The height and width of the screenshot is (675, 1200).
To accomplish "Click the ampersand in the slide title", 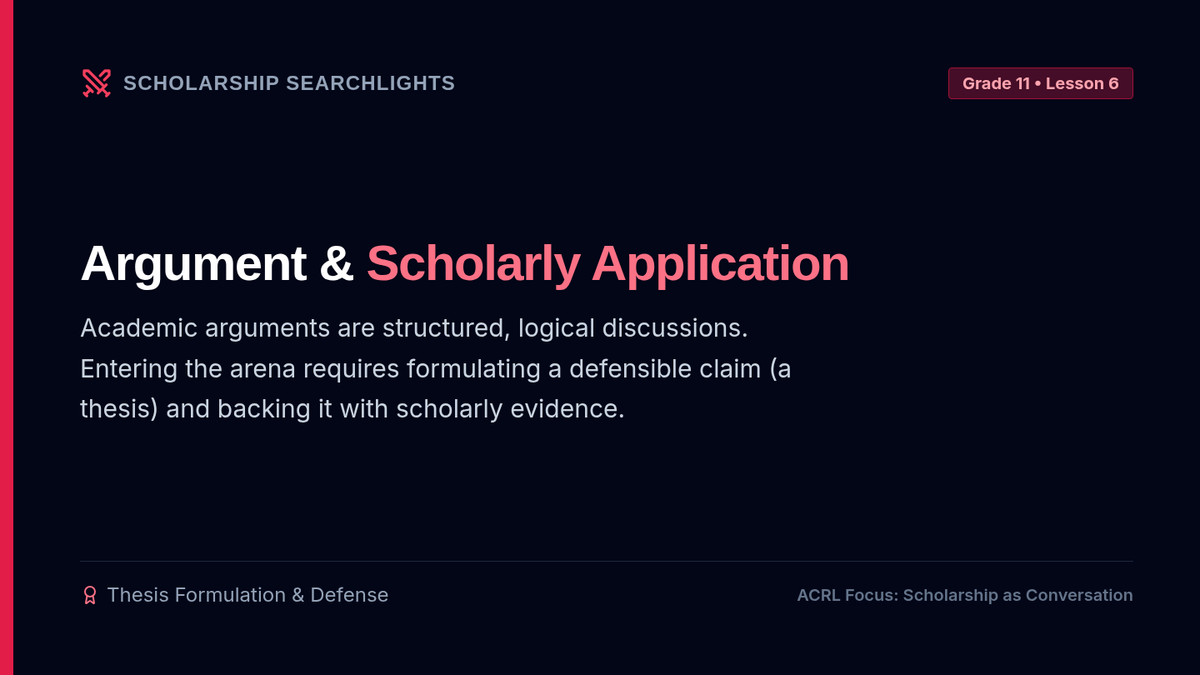I will (336, 264).
